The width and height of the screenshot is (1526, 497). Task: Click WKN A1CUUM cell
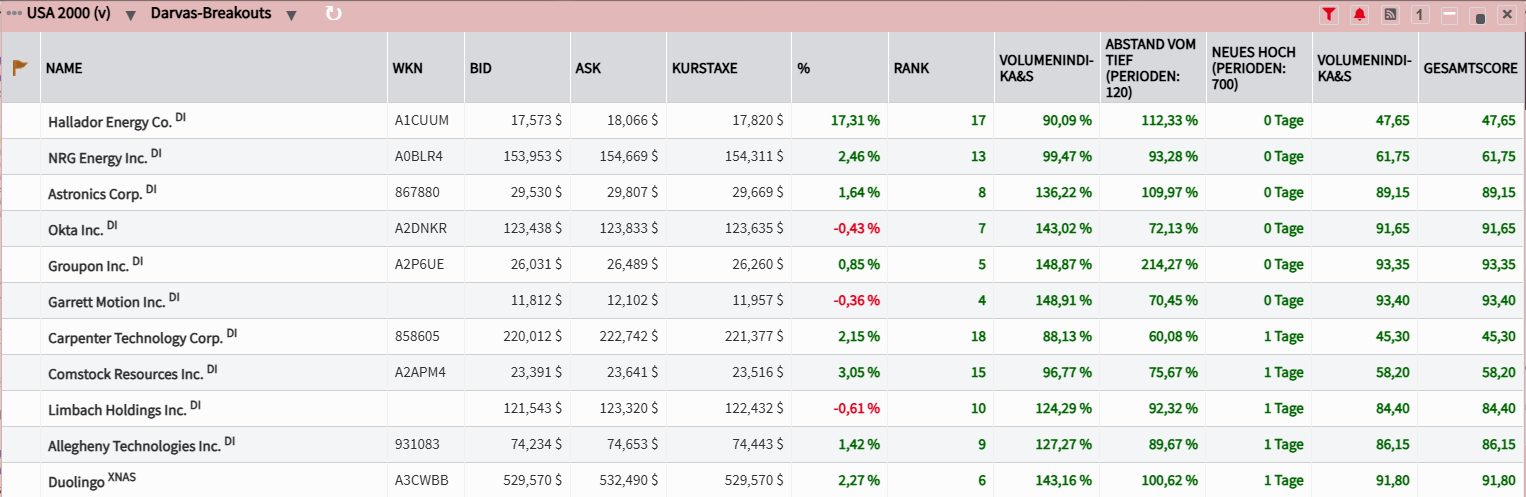coord(422,121)
